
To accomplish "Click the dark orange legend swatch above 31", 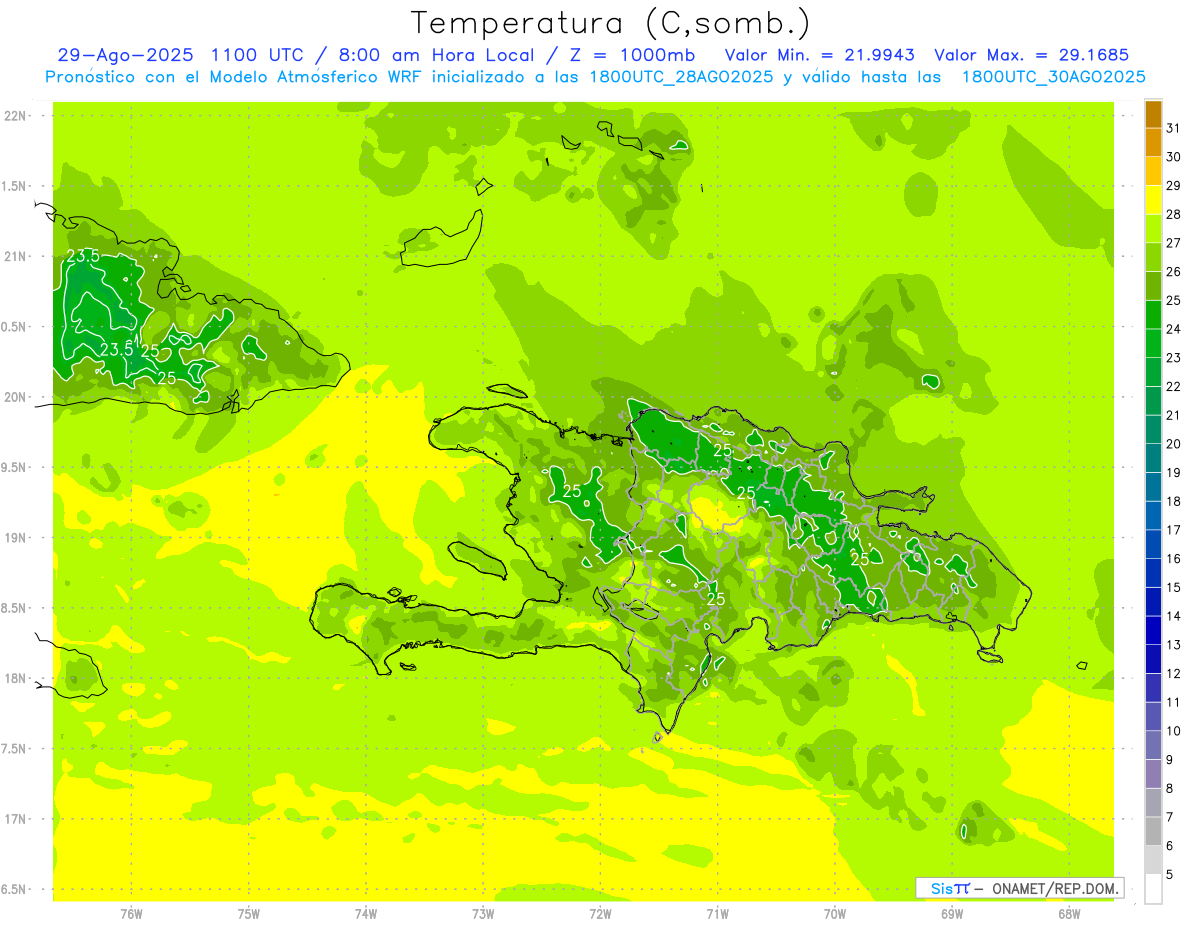I will [1154, 113].
